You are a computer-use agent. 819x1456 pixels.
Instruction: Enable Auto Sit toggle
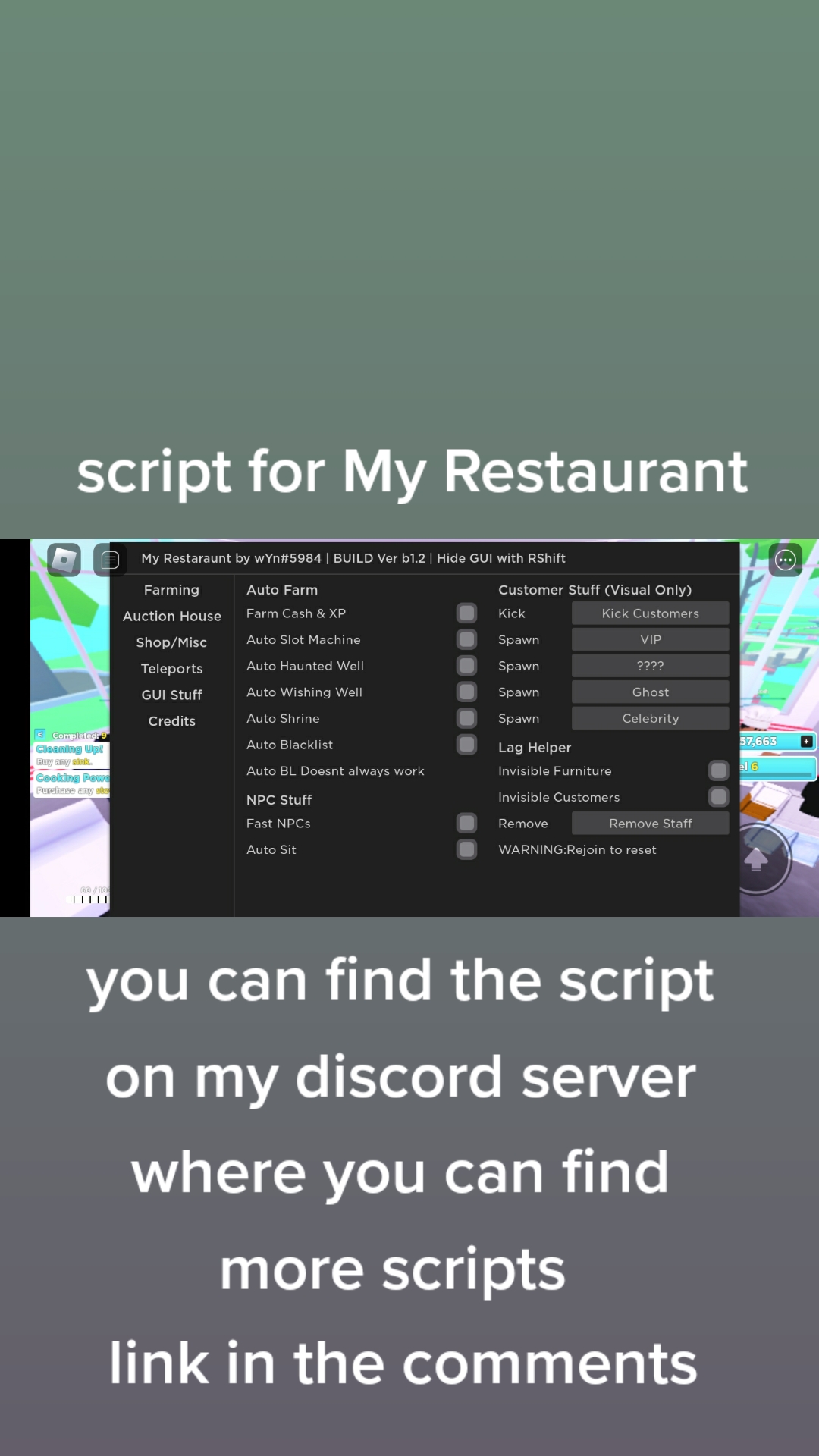pyautogui.click(x=467, y=849)
